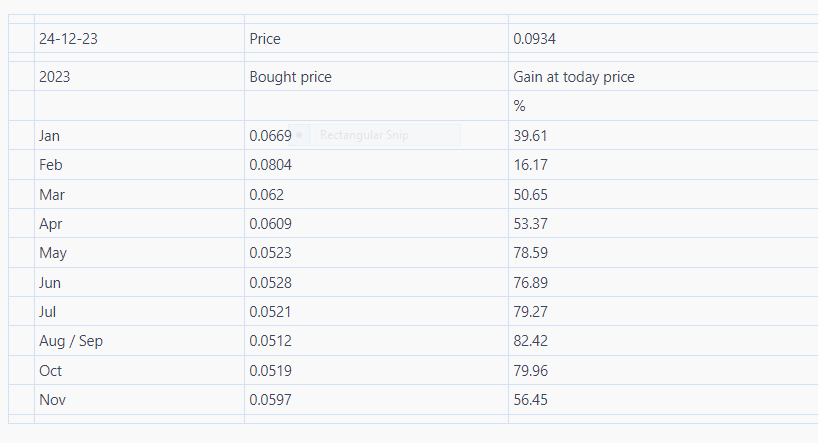Select the Jan gain value 39.61

click(x=531, y=136)
